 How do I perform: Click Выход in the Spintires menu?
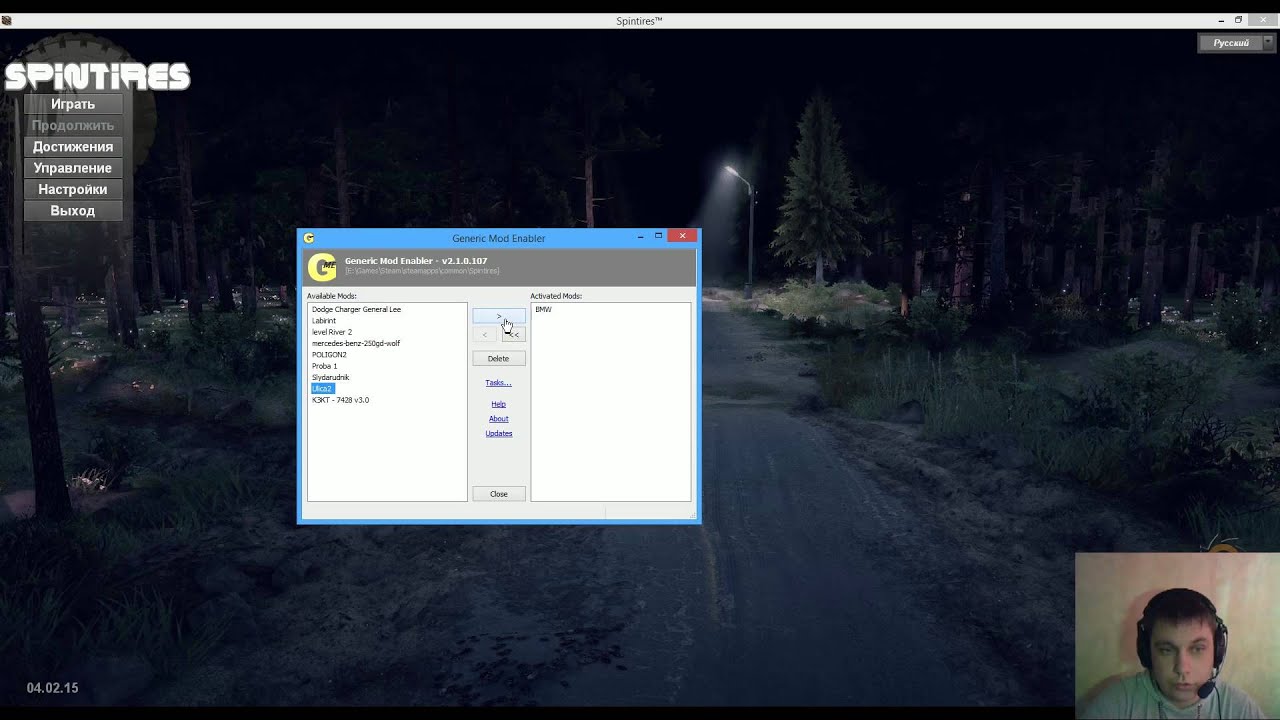click(x=73, y=211)
